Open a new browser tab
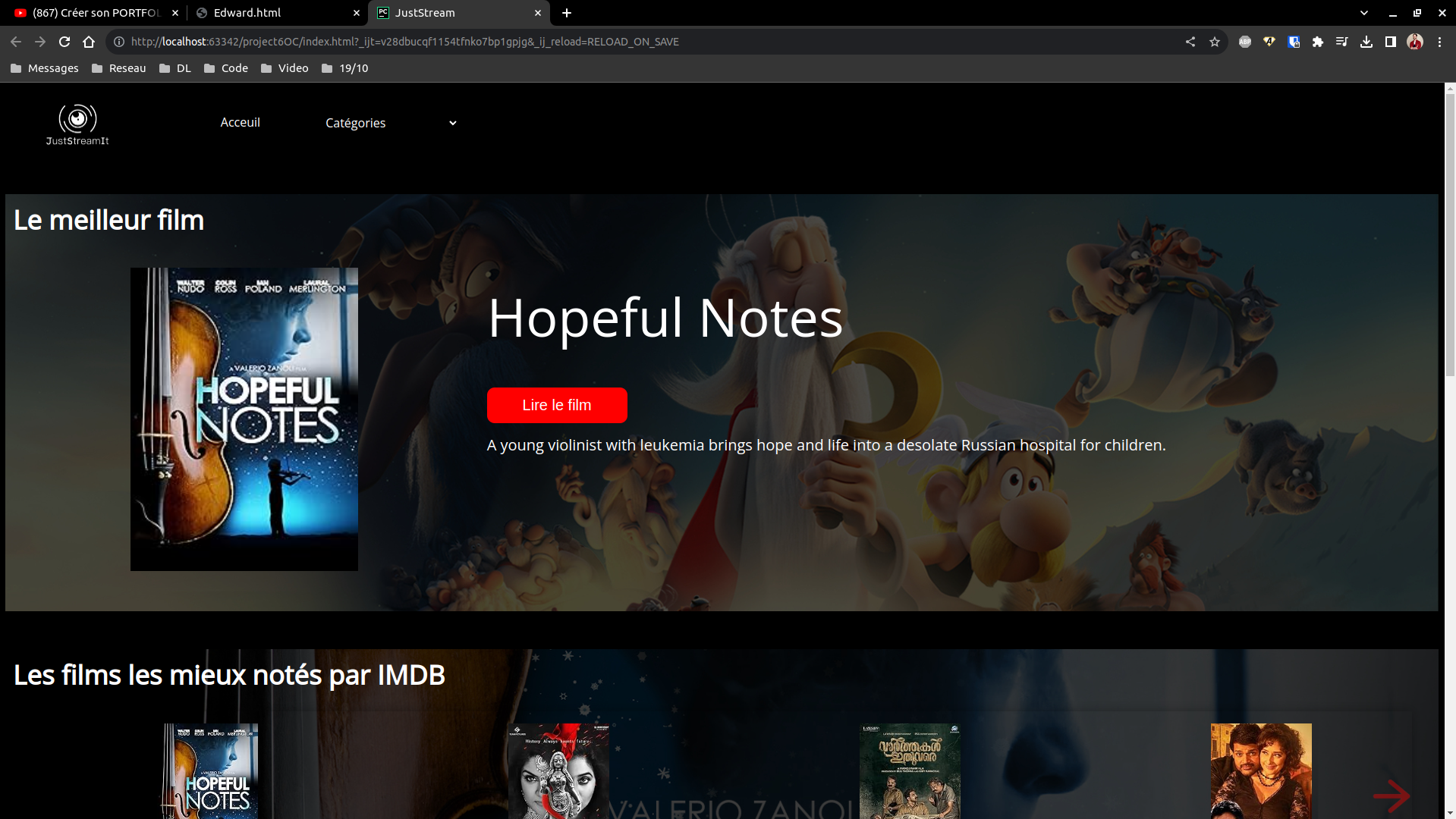Image resolution: width=1456 pixels, height=819 pixels. pos(567,13)
